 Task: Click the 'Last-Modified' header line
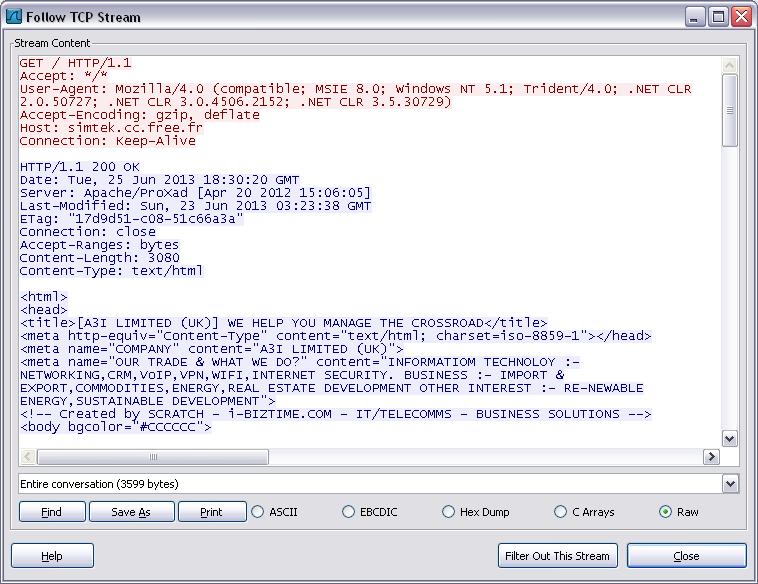point(196,206)
